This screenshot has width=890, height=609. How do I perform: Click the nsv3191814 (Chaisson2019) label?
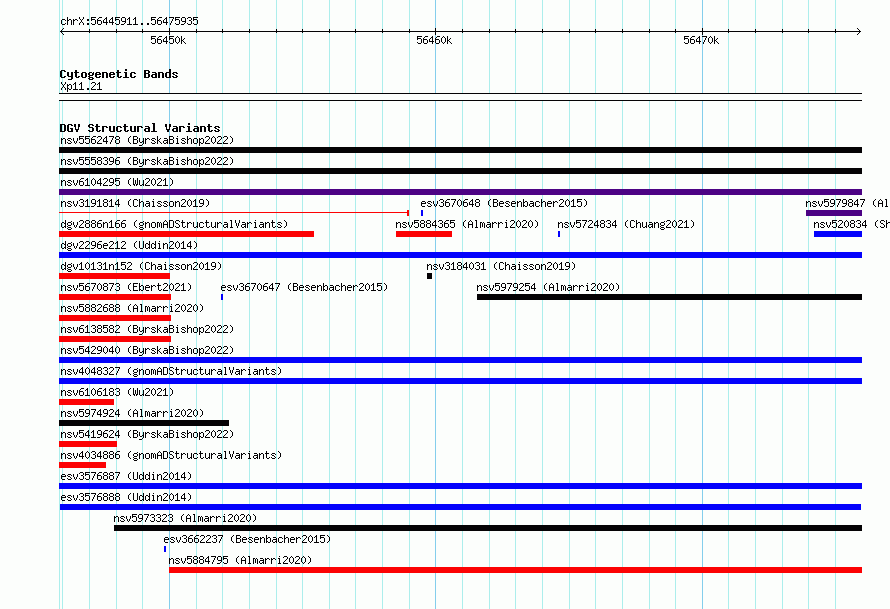(x=135, y=203)
